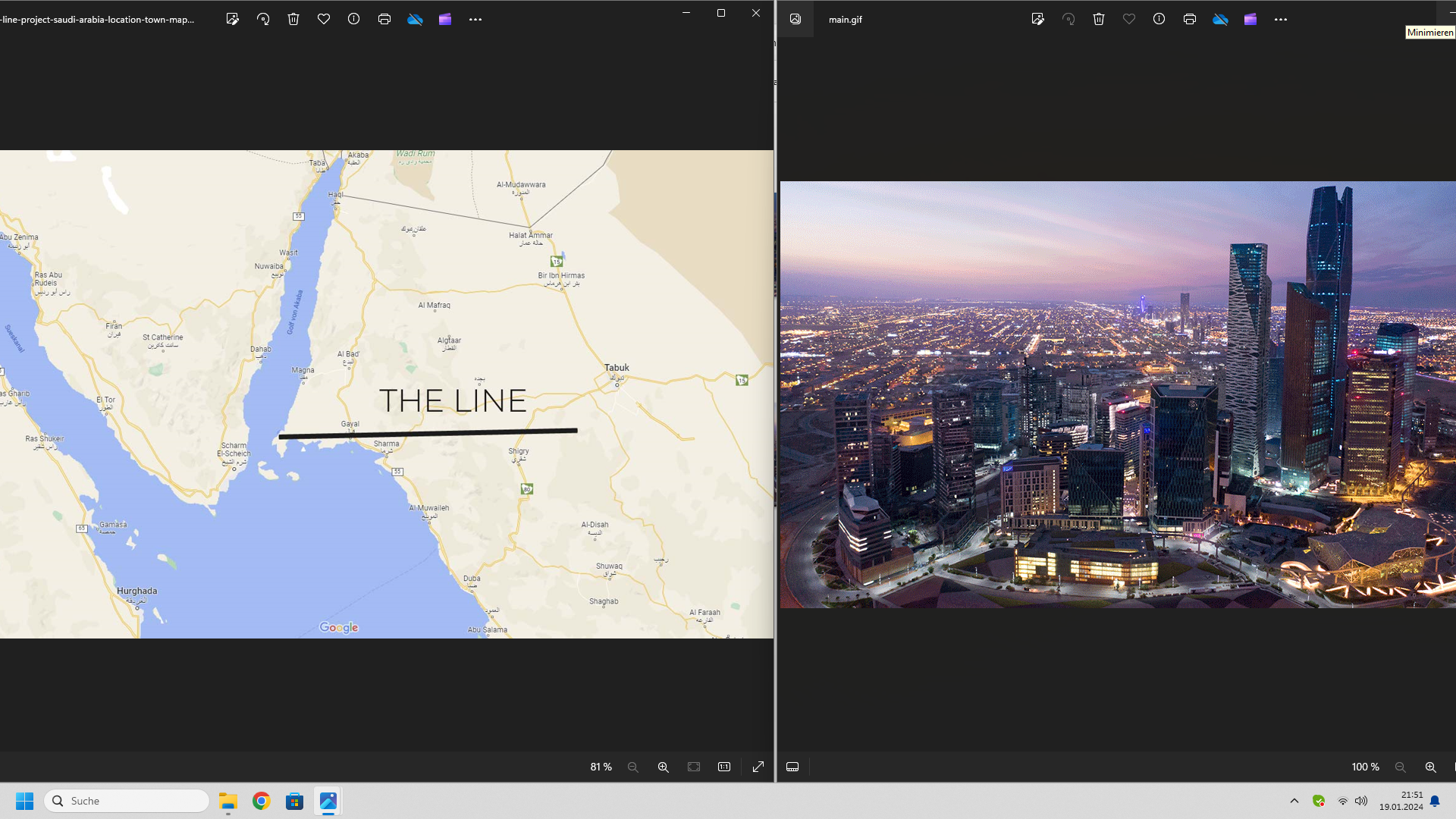Screen dimensions: 1456x819
Task: Enter fullscreen view in map window
Action: coord(758,767)
